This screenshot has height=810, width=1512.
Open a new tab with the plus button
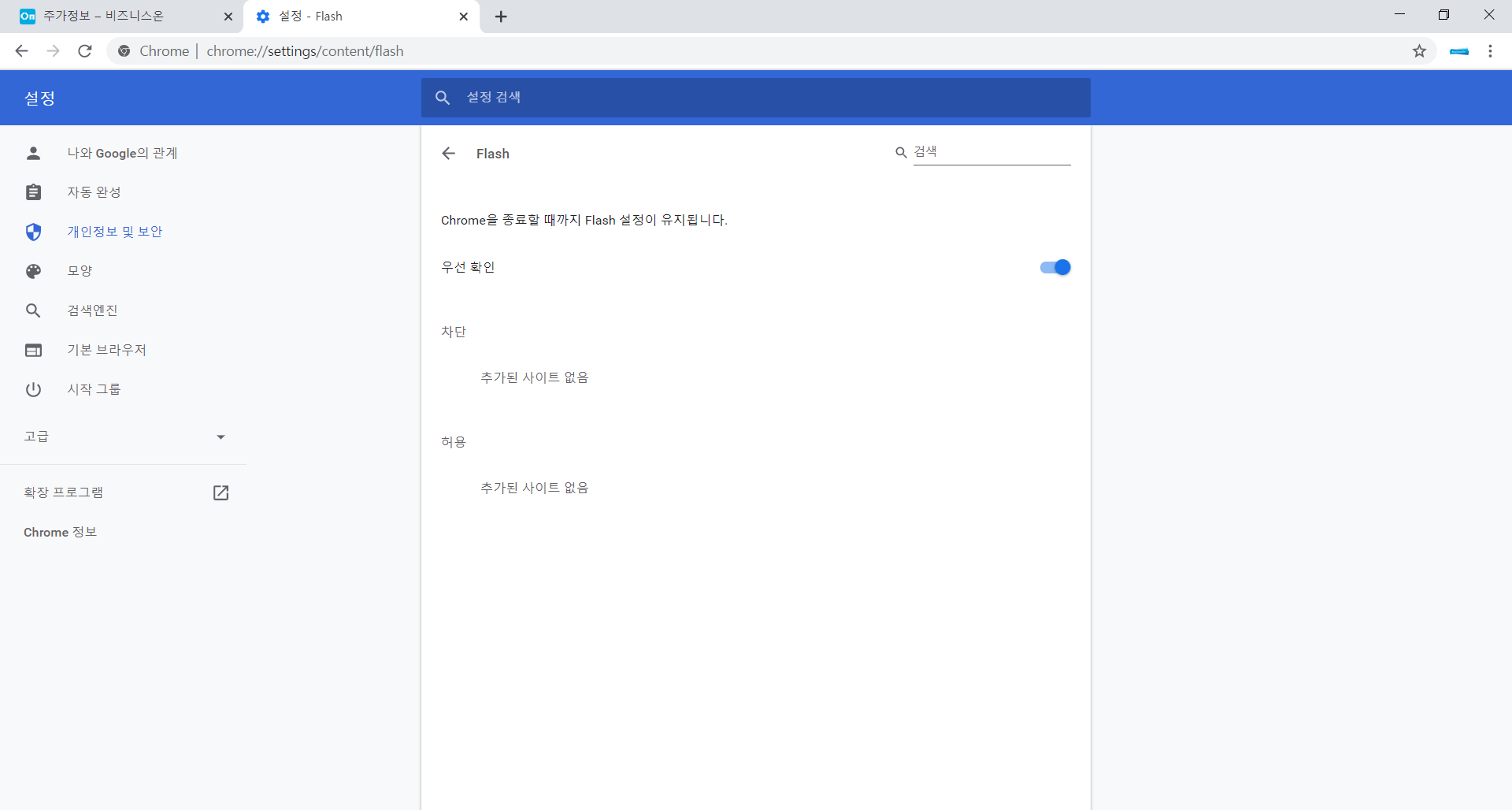click(x=501, y=17)
